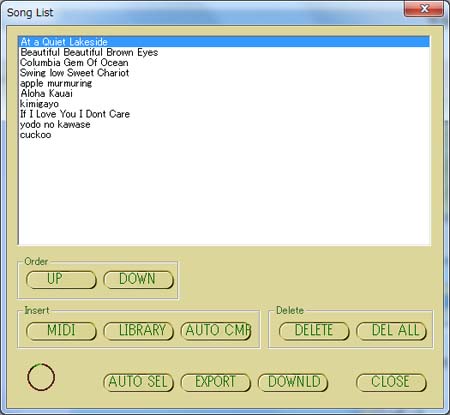Viewport: 450px width, 415px height.
Task: Select the apple murmuring entry
Action: point(224,83)
